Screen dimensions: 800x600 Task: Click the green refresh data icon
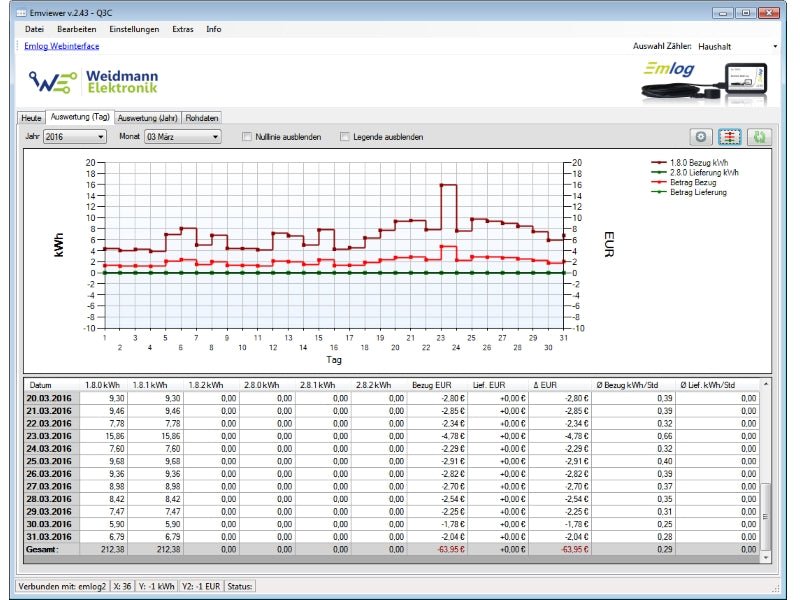(758, 136)
